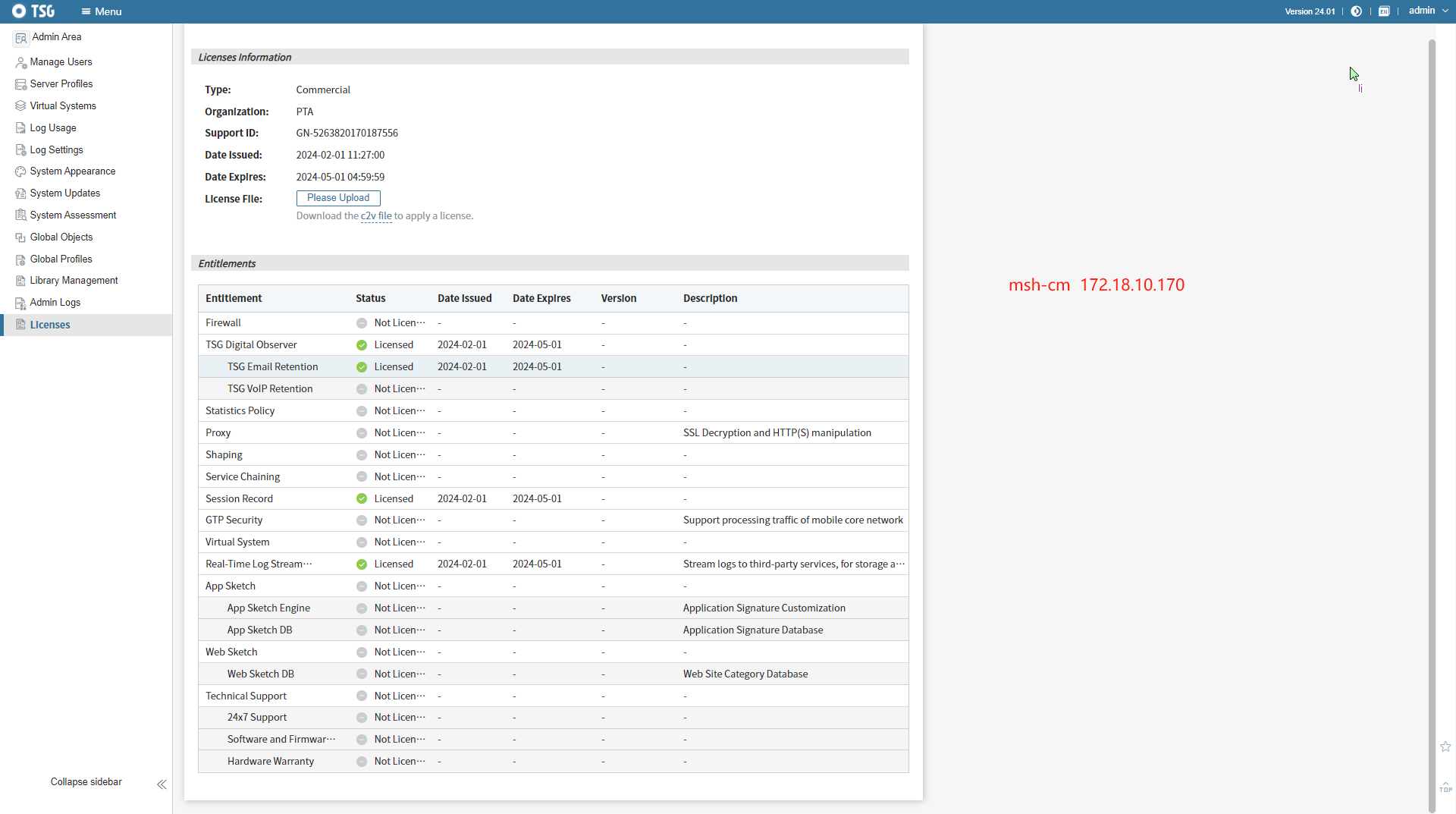Image resolution: width=1456 pixels, height=814 pixels.
Task: Switch language with the EN icon
Action: pos(1384,11)
